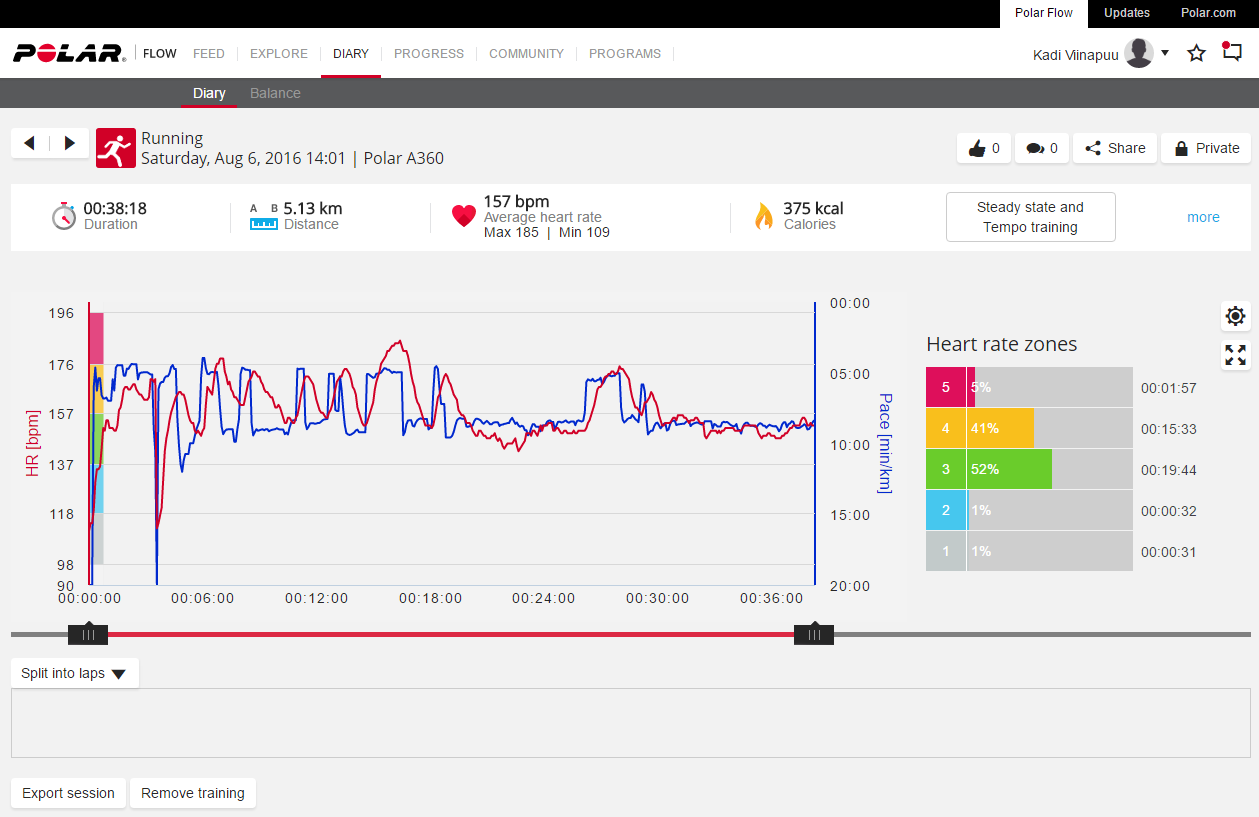
Task: Click the Kadi Viinapuu user name
Action: coord(1076,55)
